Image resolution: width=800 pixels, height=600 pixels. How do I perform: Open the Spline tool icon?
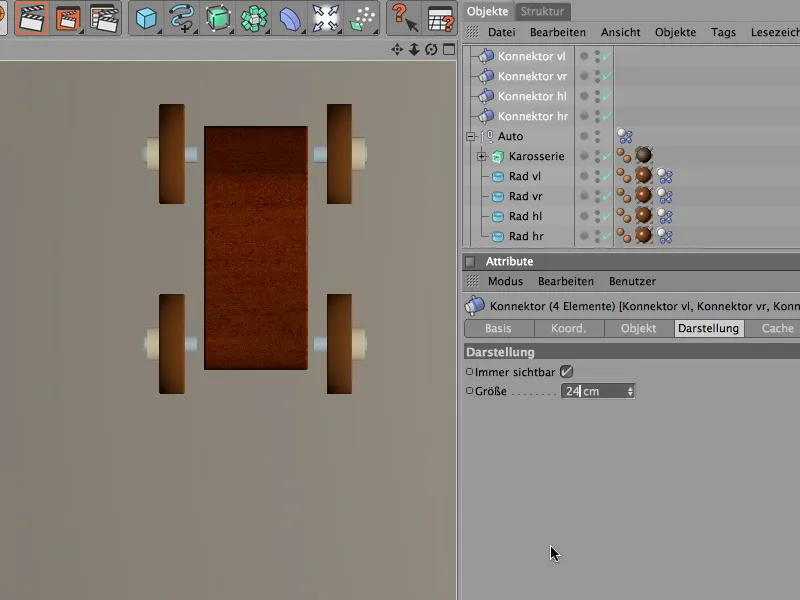[182, 18]
